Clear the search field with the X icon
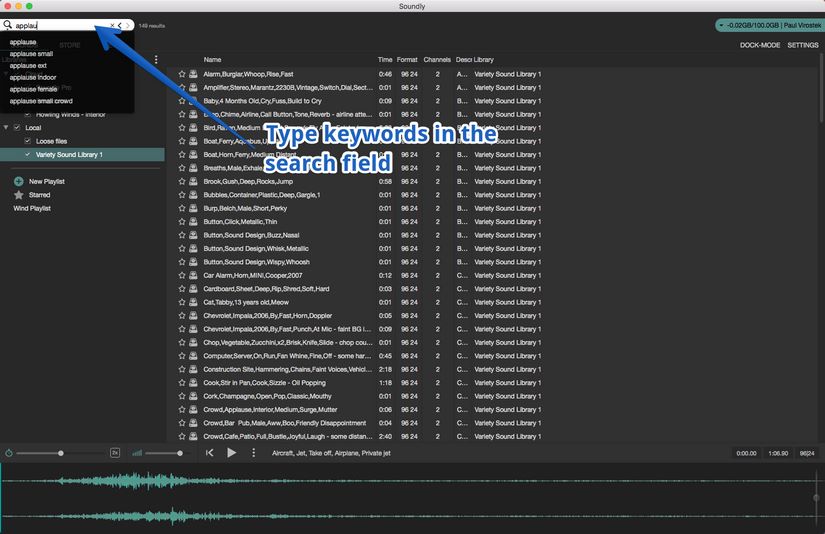The height and width of the screenshot is (534, 825). 112,25
